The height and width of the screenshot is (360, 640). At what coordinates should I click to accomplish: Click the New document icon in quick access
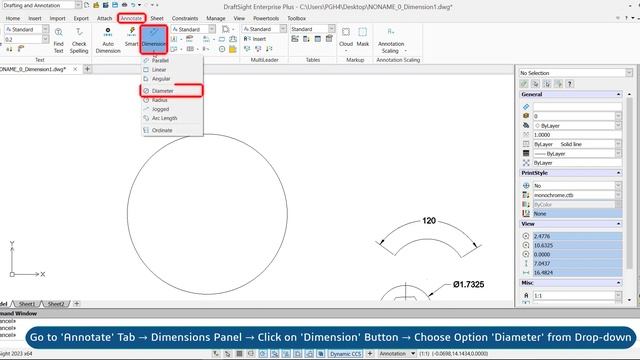(87, 5)
